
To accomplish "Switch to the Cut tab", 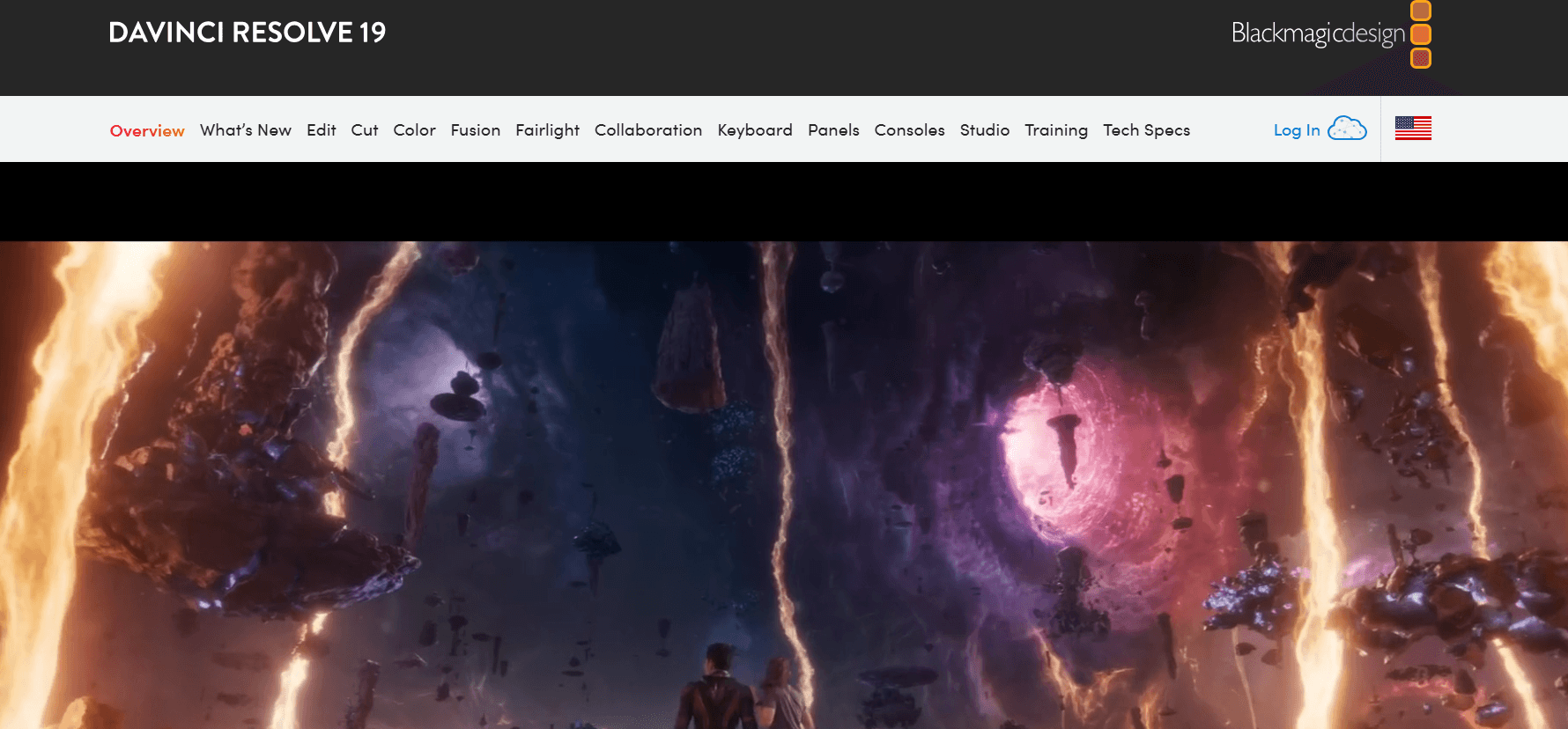I will (x=365, y=129).
